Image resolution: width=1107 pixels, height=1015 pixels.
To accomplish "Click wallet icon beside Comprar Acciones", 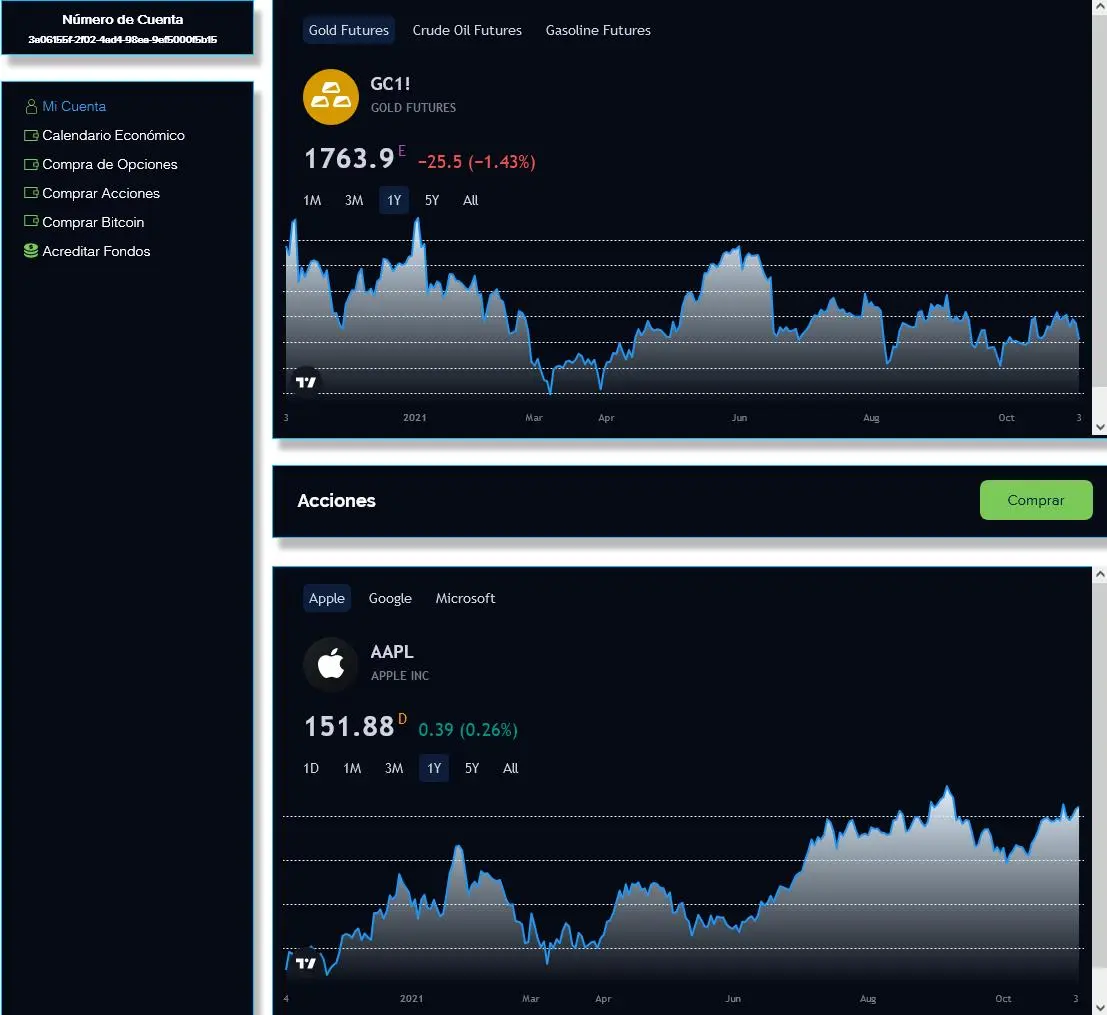I will pyautogui.click(x=31, y=193).
